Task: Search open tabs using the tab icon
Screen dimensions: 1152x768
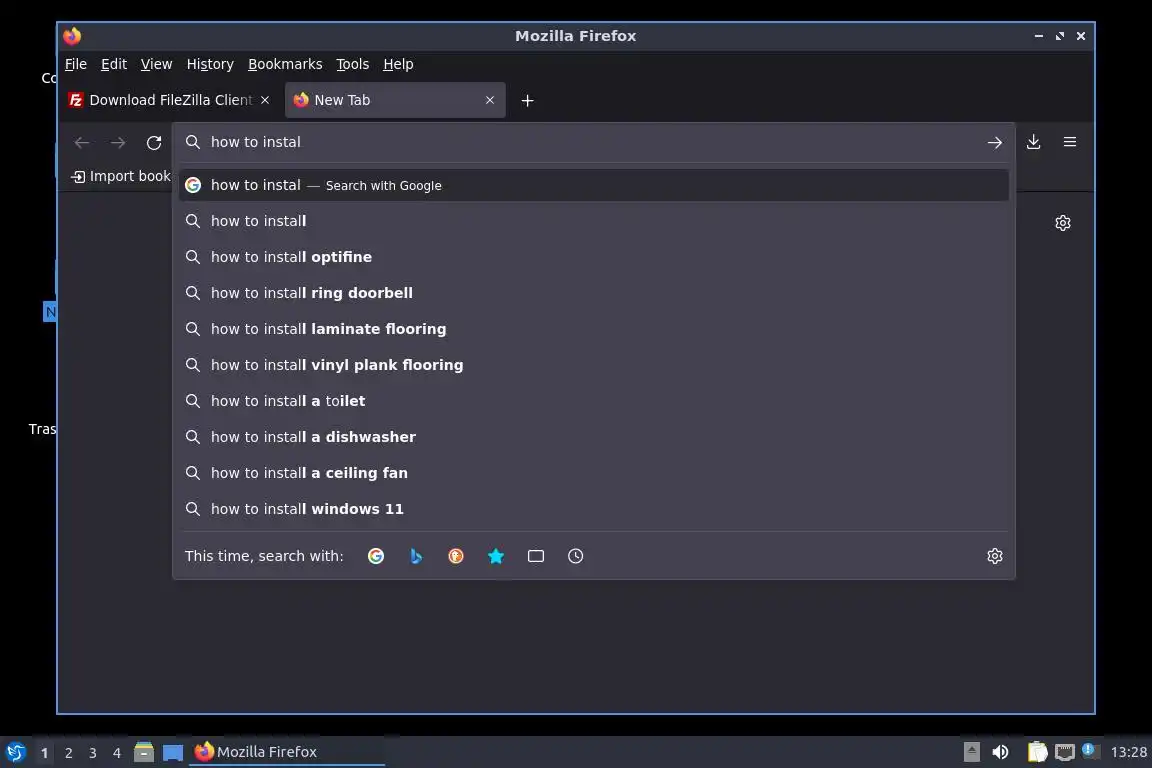Action: (x=536, y=556)
